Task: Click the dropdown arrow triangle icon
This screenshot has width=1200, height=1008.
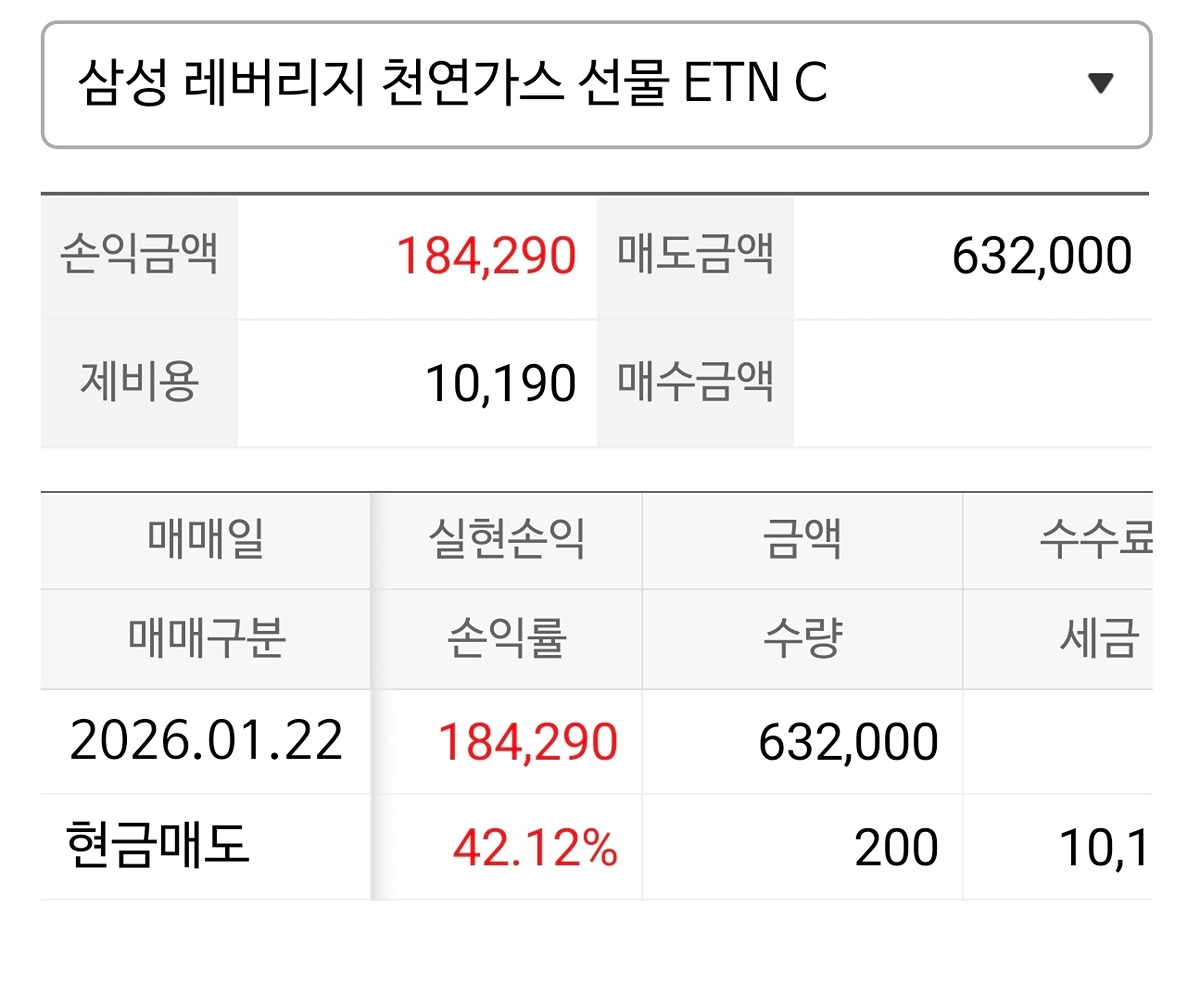Action: tap(1100, 84)
